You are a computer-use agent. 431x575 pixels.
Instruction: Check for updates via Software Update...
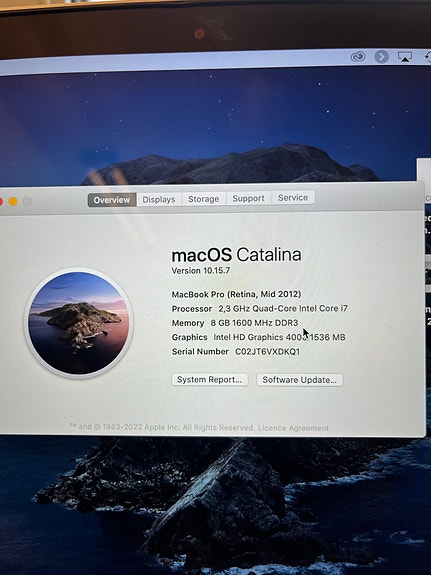(299, 380)
